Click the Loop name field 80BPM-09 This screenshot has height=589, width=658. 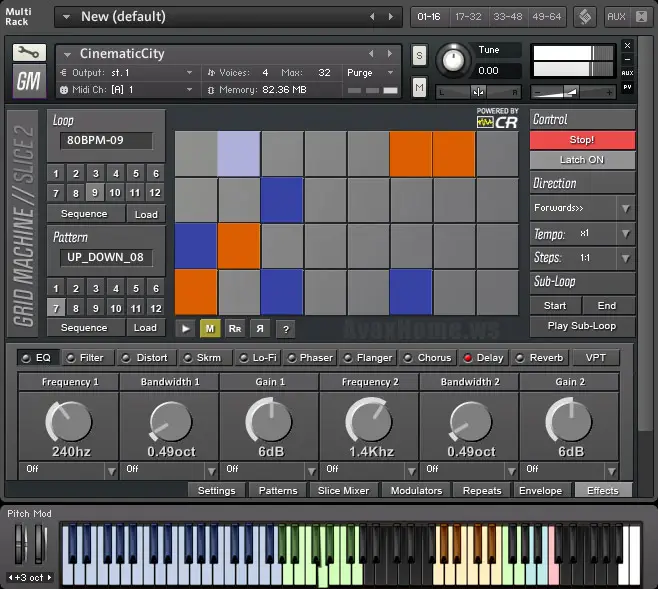(107, 141)
